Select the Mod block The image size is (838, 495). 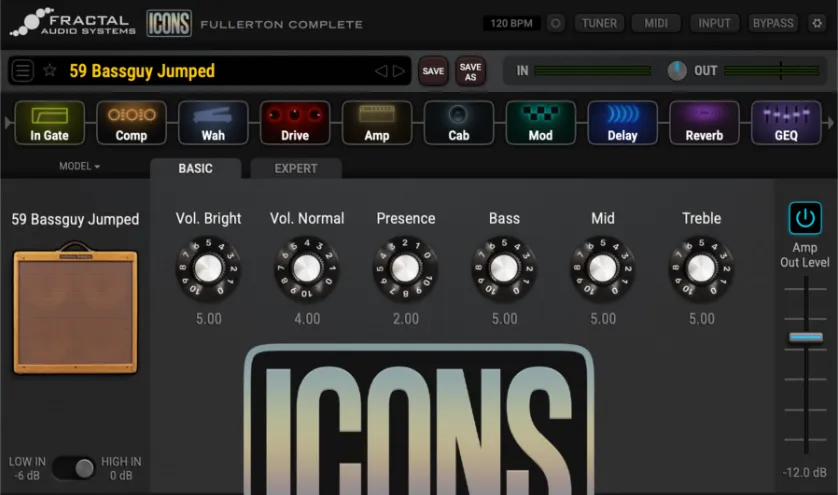[x=540, y=123]
